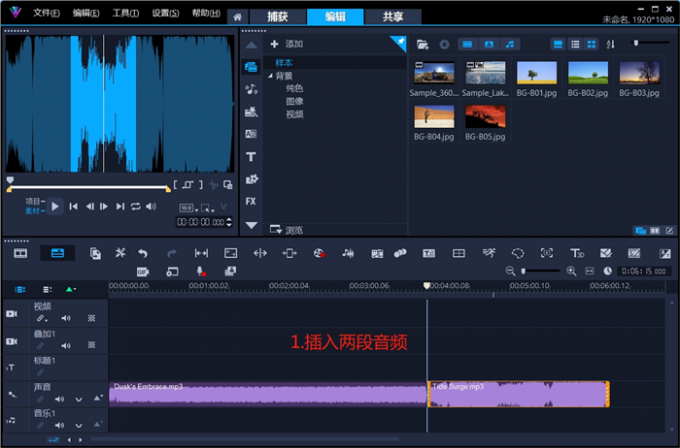The width and height of the screenshot is (680, 448).
Task: Switch to timeline view icon
Action: [x=57, y=253]
